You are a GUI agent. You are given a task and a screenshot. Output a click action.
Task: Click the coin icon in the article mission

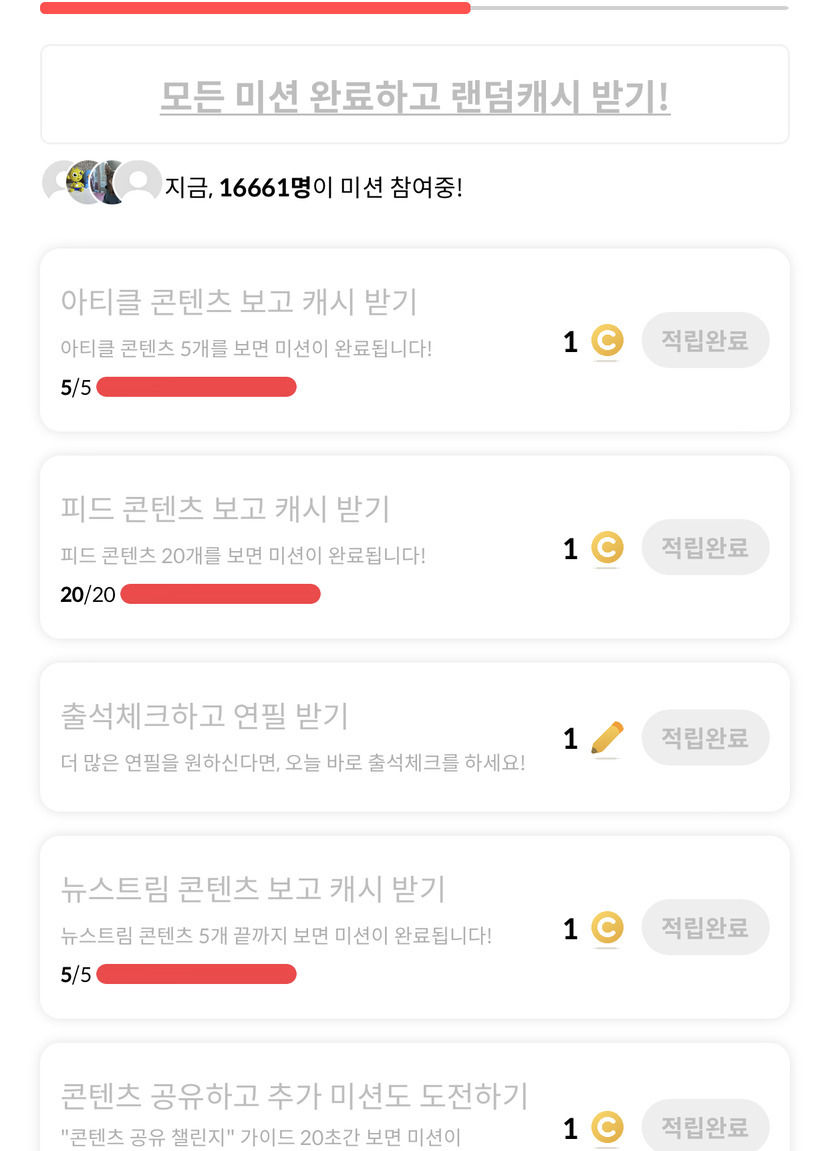[x=606, y=341]
